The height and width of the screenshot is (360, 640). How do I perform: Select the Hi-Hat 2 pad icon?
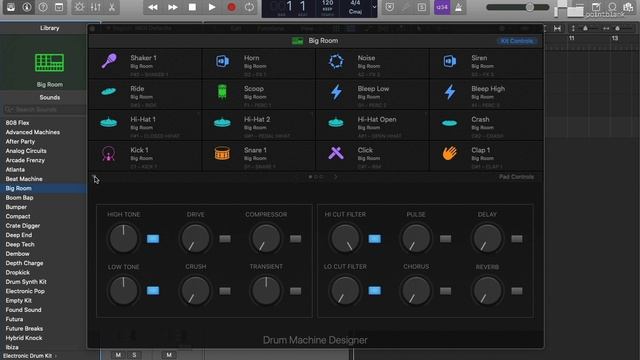point(222,122)
